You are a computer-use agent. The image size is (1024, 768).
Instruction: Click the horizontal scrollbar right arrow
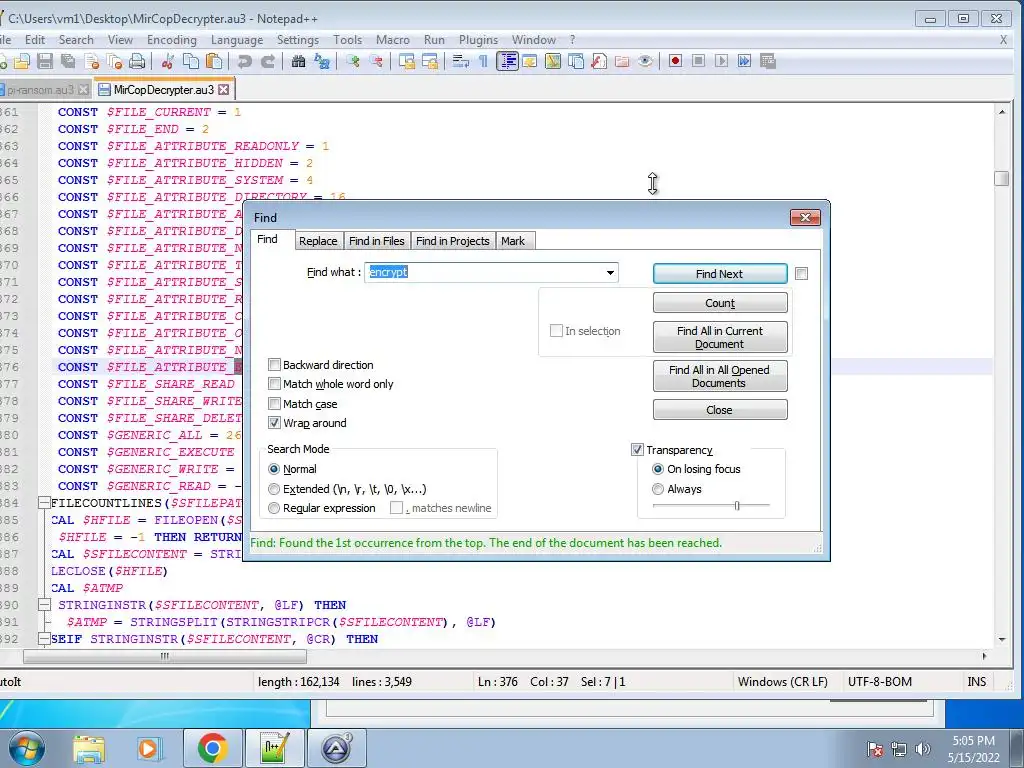(x=984, y=656)
